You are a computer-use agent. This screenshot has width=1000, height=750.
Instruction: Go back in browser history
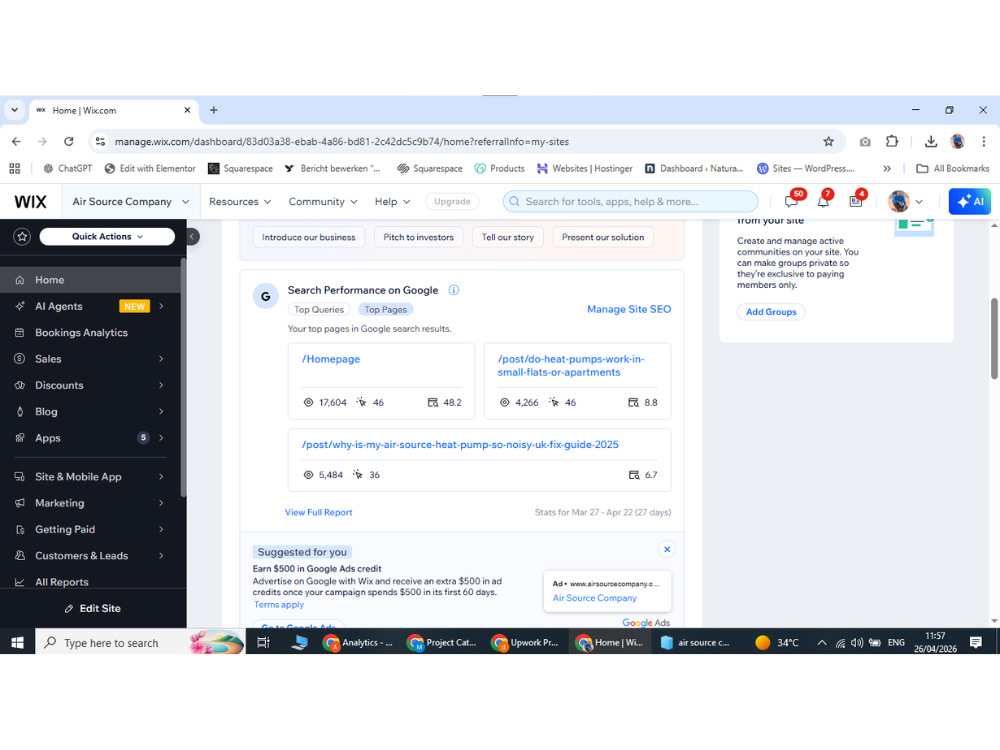pos(17,142)
